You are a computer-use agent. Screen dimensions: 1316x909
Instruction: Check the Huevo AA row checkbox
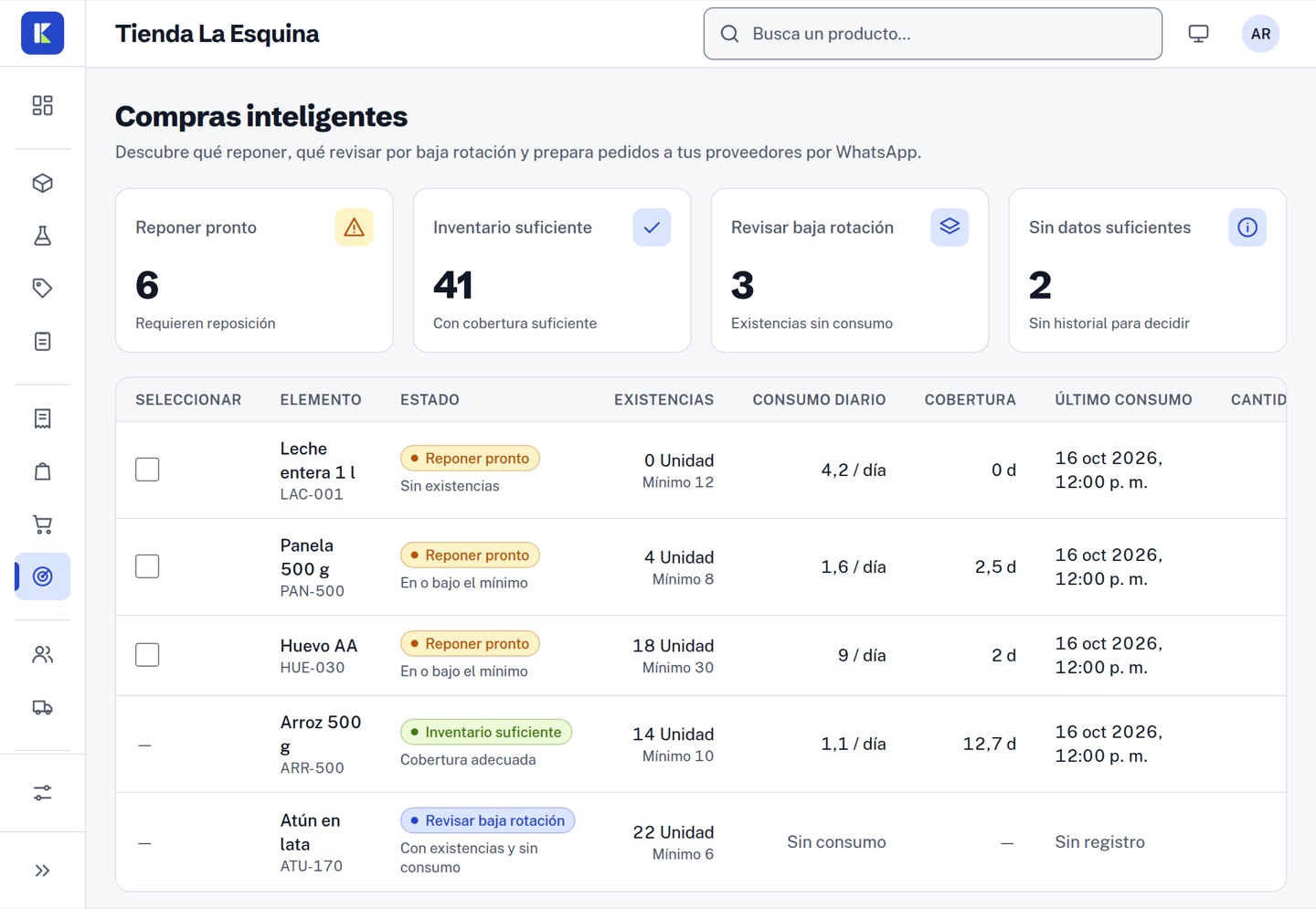(x=147, y=655)
